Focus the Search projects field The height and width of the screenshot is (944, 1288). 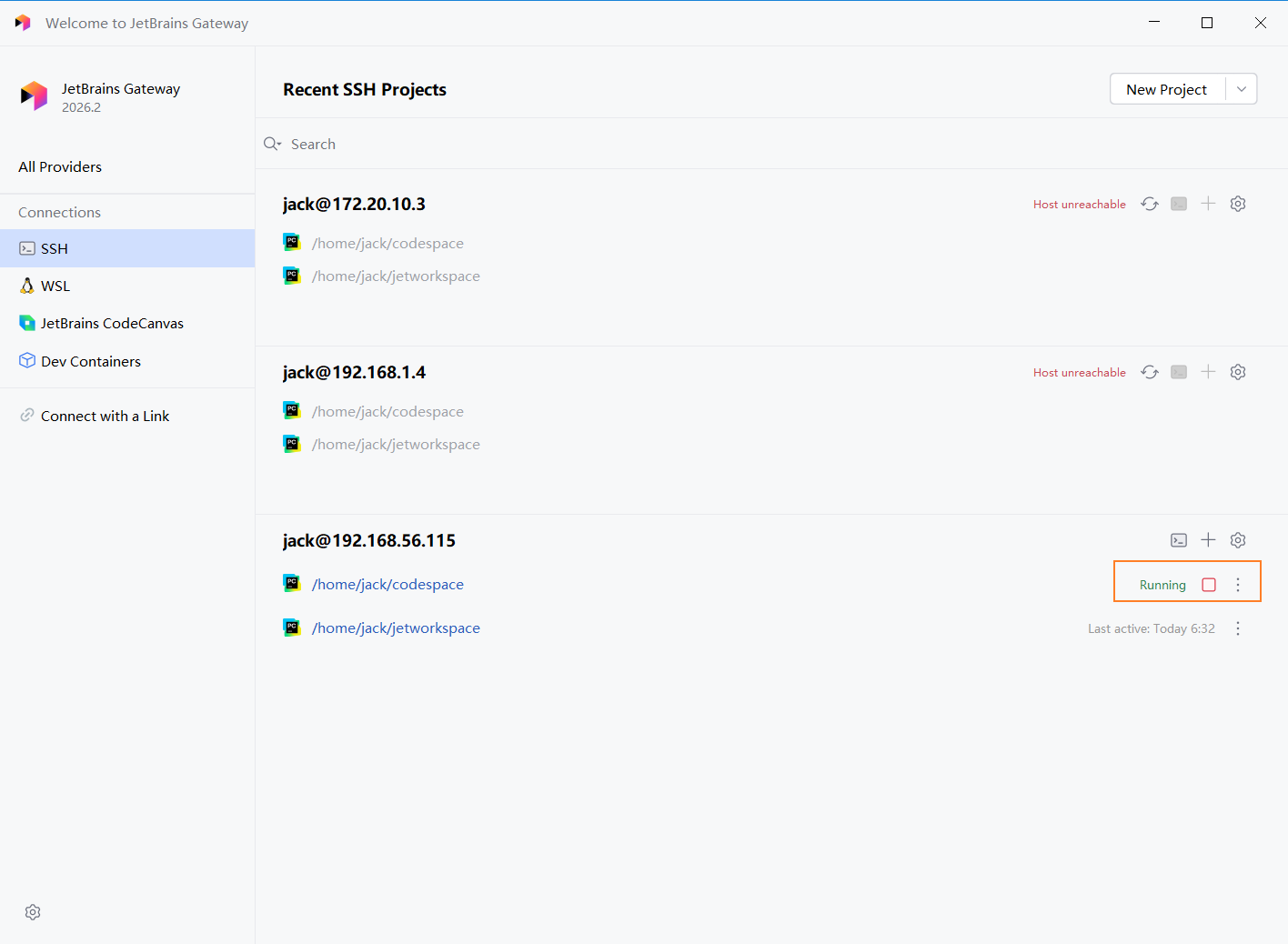pyautogui.click(x=771, y=144)
